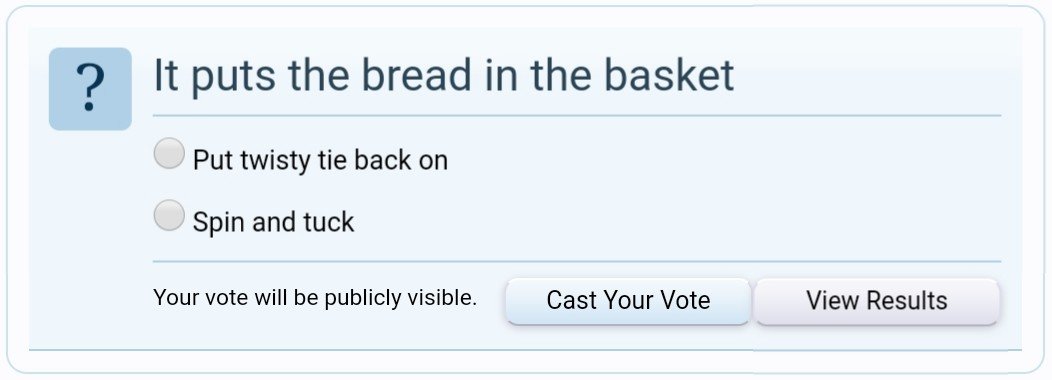1052x380 pixels.
Task: Click the "Your vote will be publicly visible" notice
Action: click(315, 298)
